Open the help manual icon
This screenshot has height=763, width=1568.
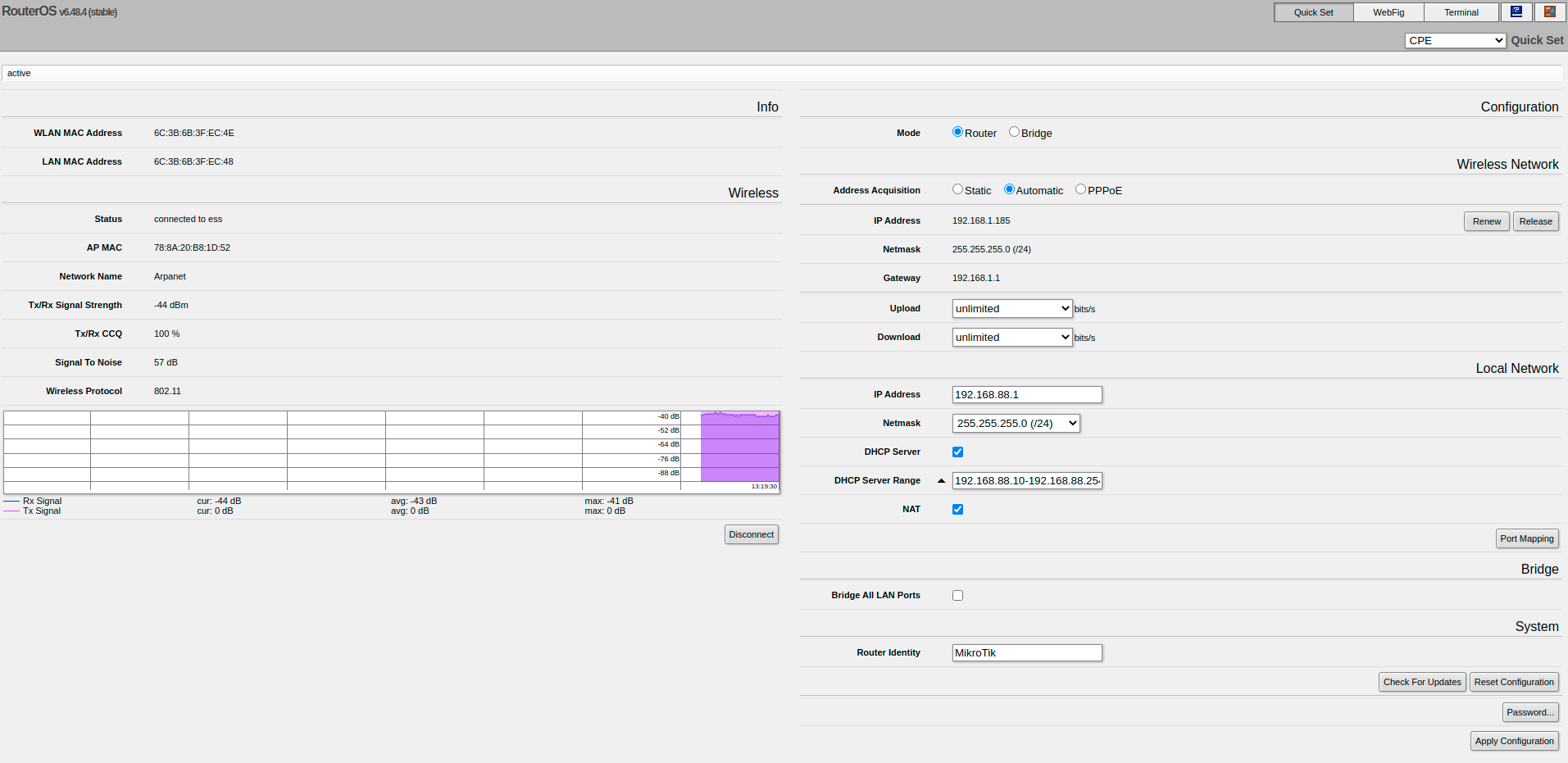click(x=1516, y=12)
